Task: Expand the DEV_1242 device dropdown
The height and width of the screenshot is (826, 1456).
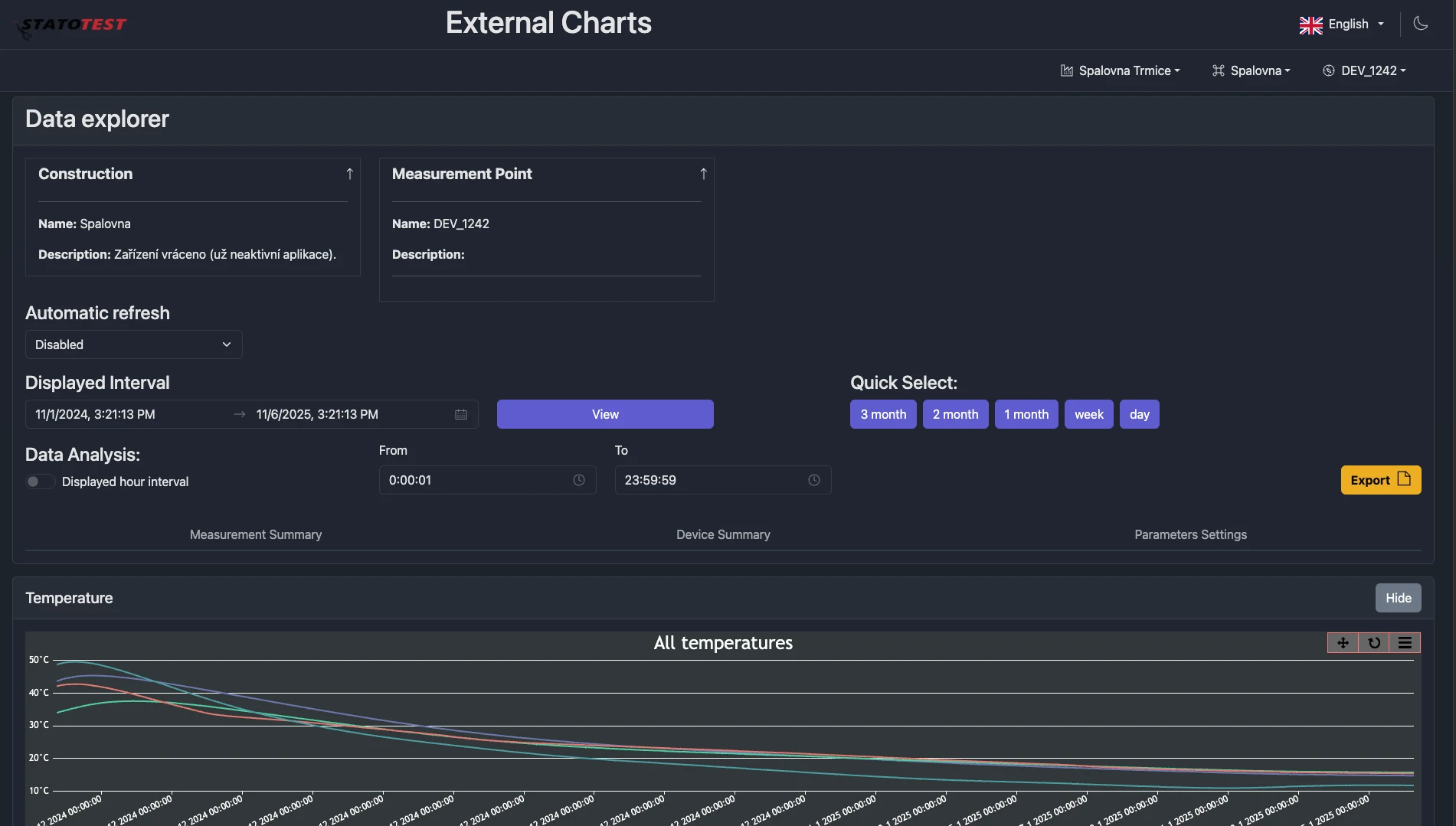Action: click(1364, 70)
